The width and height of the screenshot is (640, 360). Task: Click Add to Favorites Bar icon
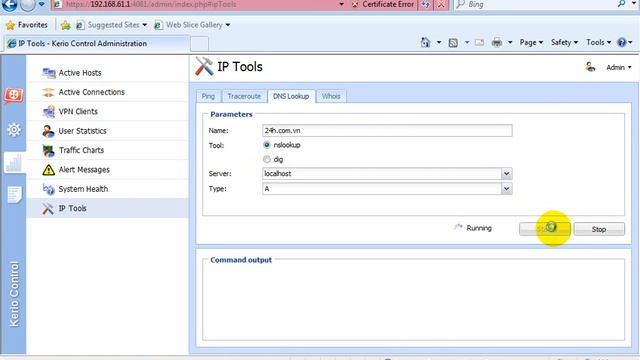point(65,25)
